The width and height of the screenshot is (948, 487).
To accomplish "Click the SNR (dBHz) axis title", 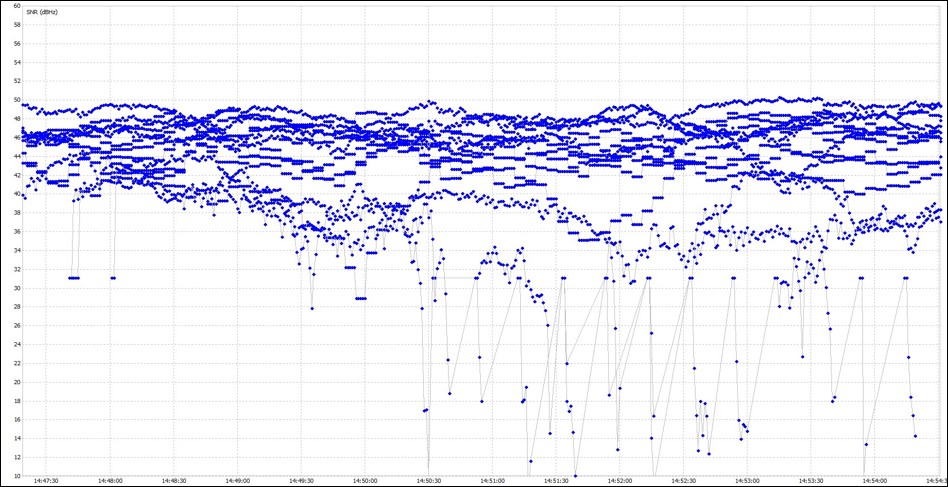I will click(42, 12).
